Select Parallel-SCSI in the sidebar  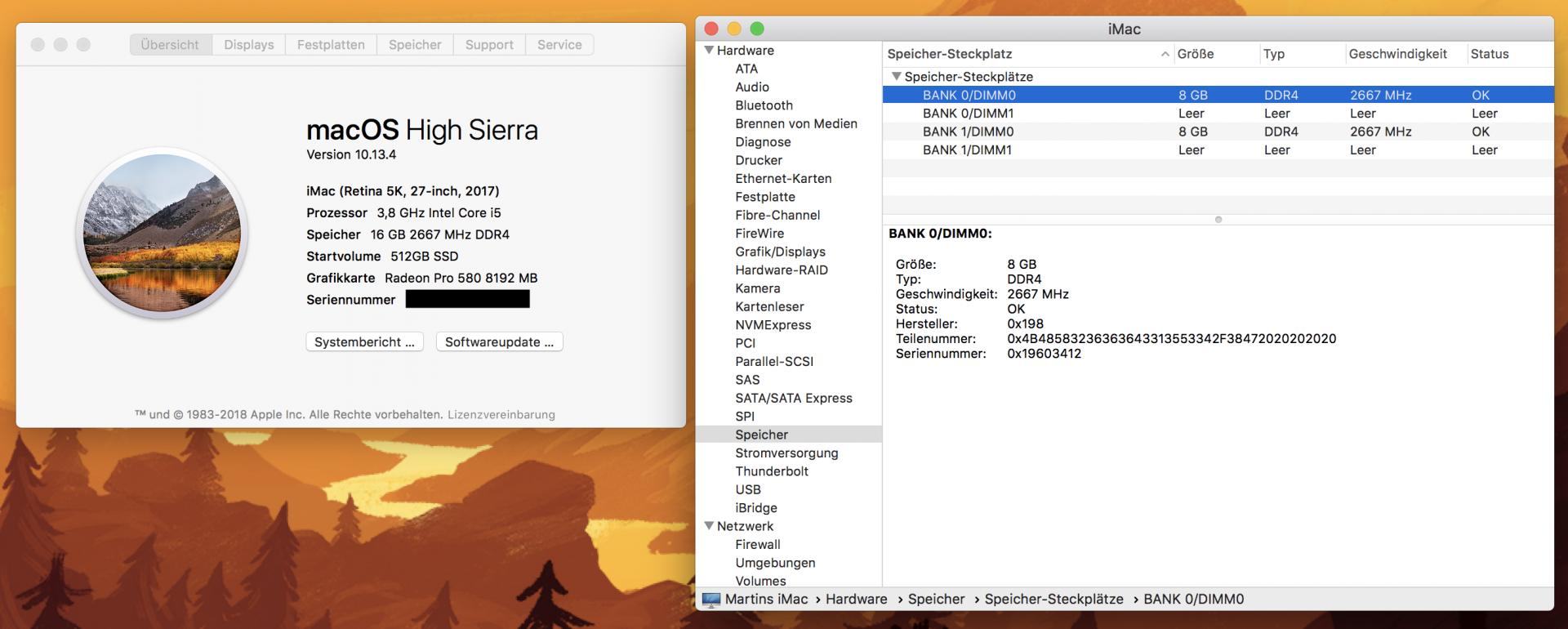pos(774,361)
